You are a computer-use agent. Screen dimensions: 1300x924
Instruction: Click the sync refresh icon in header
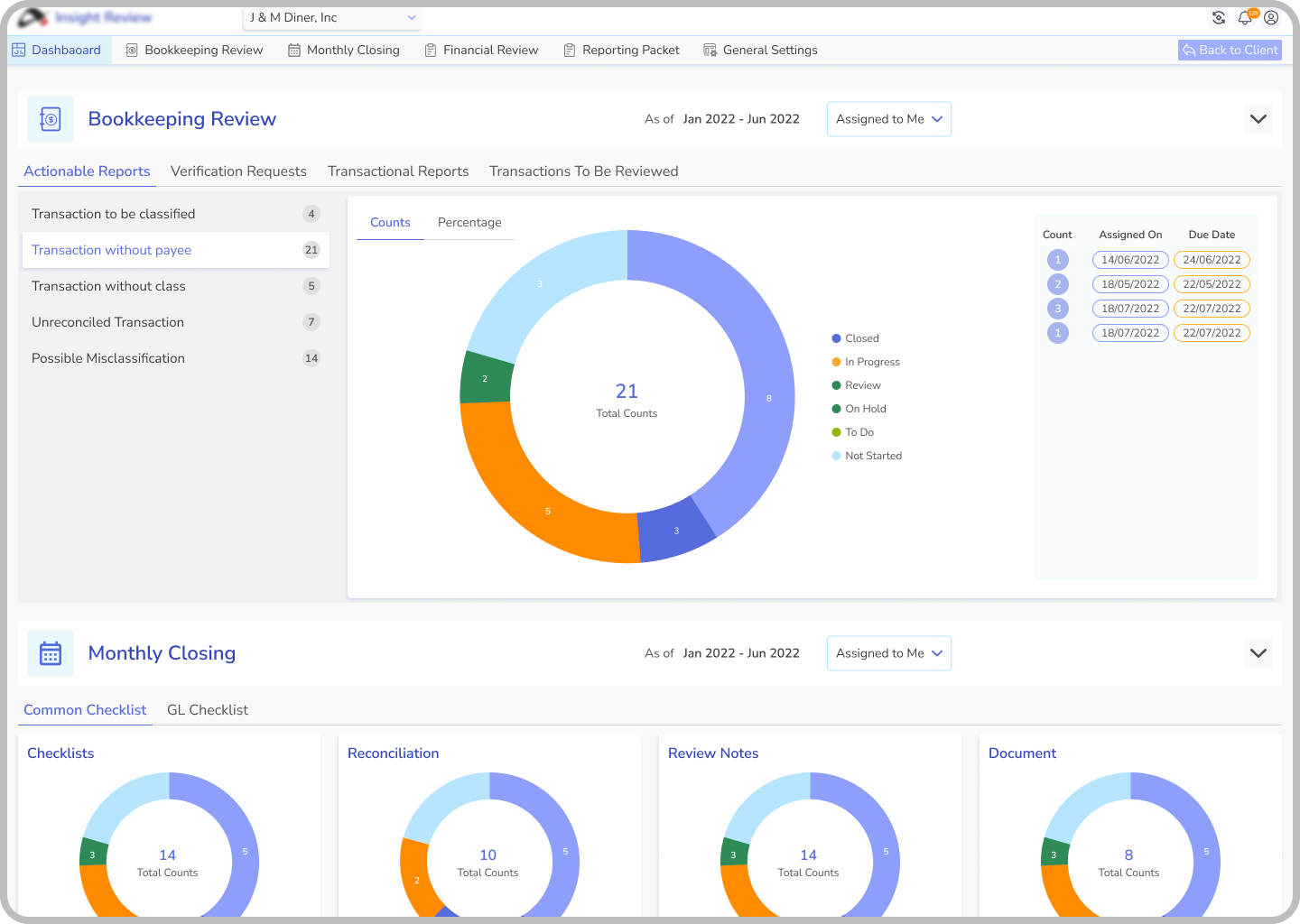tap(1219, 18)
